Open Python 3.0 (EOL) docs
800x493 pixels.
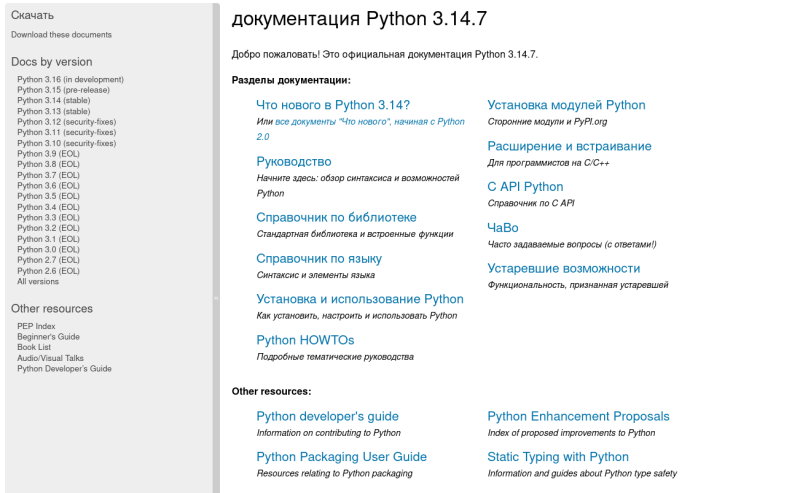coord(48,250)
